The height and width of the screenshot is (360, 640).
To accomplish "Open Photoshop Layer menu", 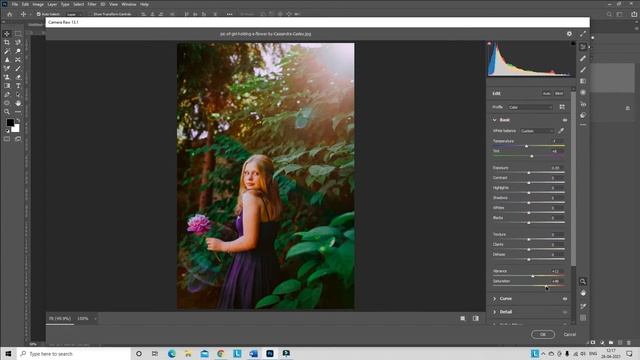I will pyautogui.click(x=52, y=4).
